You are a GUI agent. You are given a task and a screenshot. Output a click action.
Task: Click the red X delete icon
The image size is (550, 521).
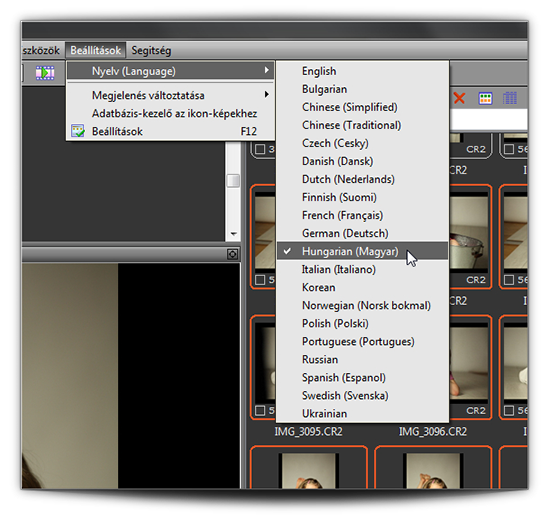point(459,98)
